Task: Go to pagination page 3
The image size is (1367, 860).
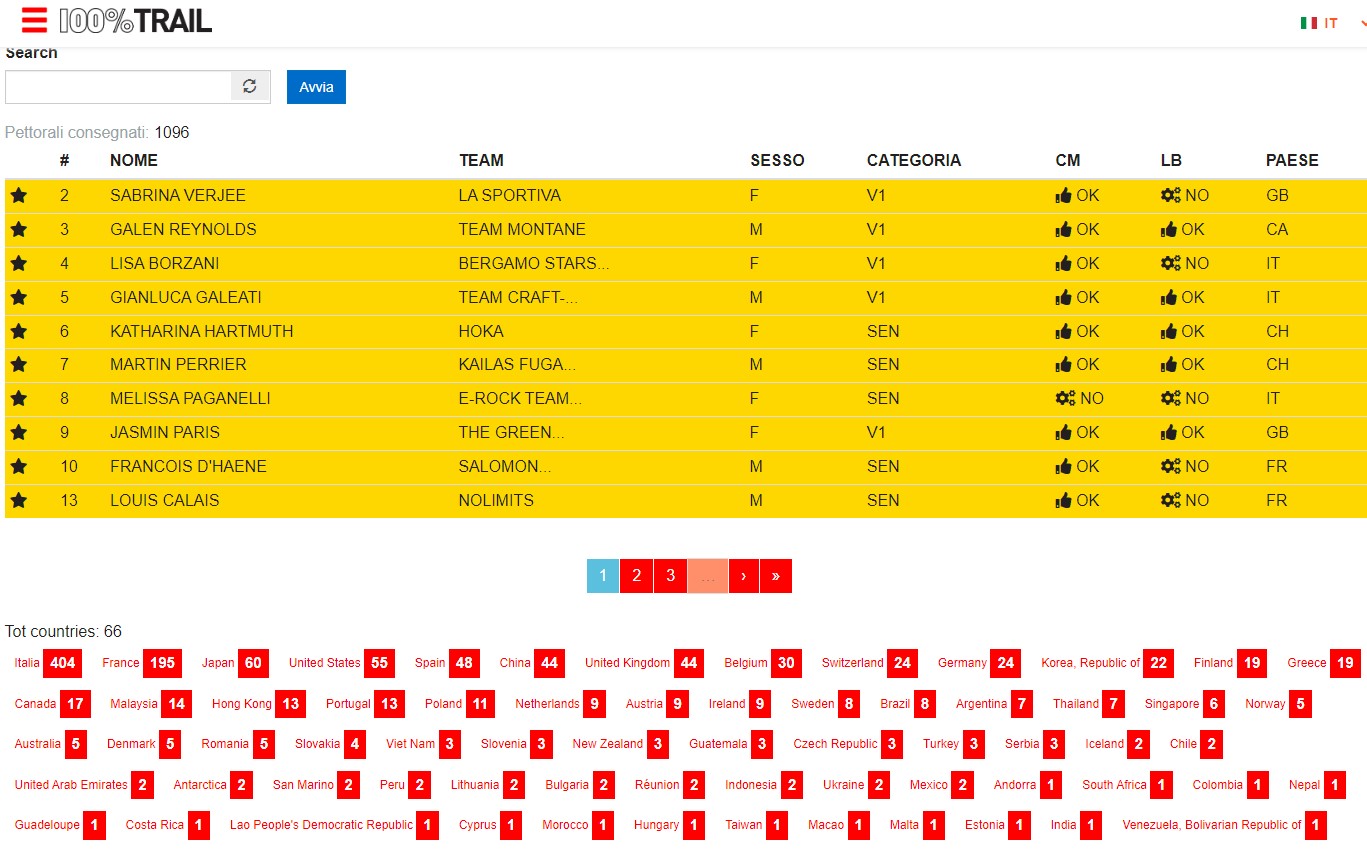Action: coord(670,576)
